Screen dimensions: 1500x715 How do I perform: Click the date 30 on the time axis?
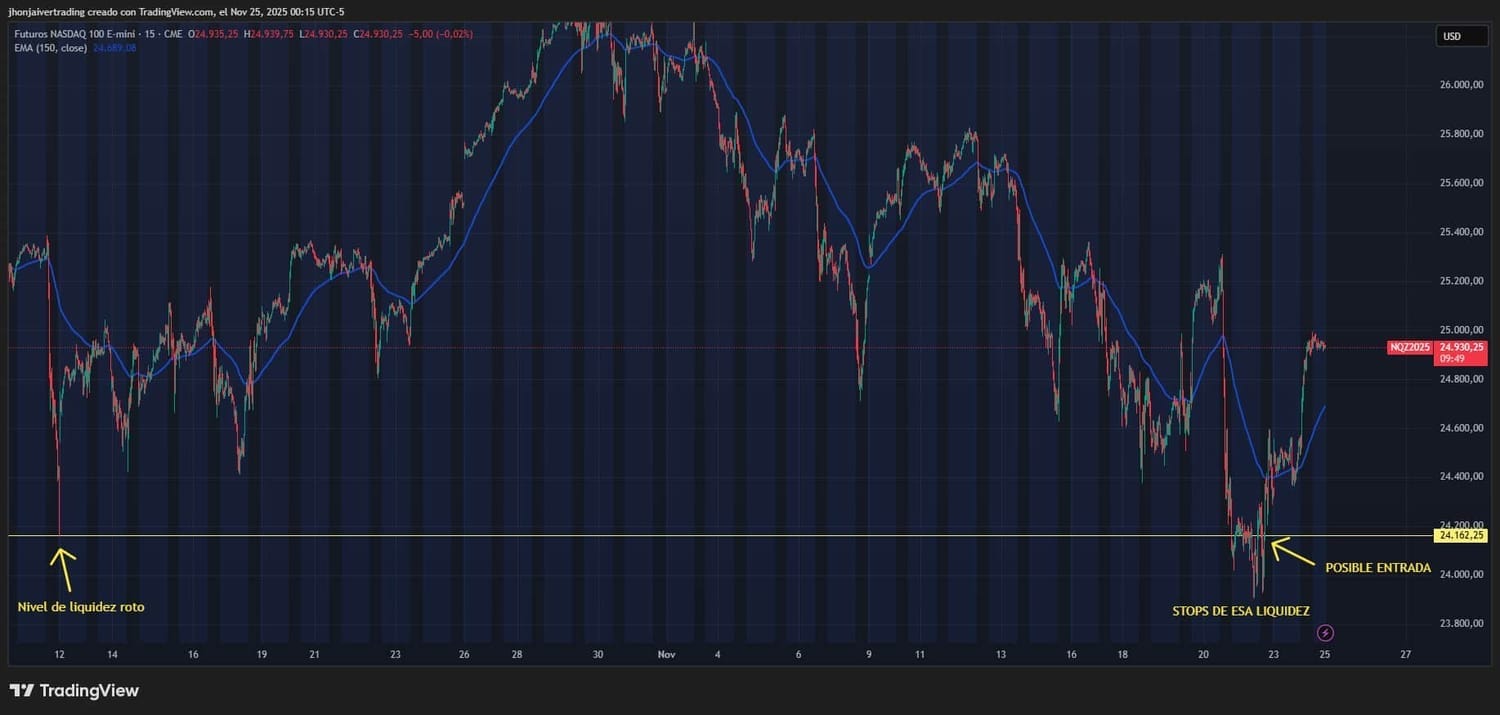point(598,655)
